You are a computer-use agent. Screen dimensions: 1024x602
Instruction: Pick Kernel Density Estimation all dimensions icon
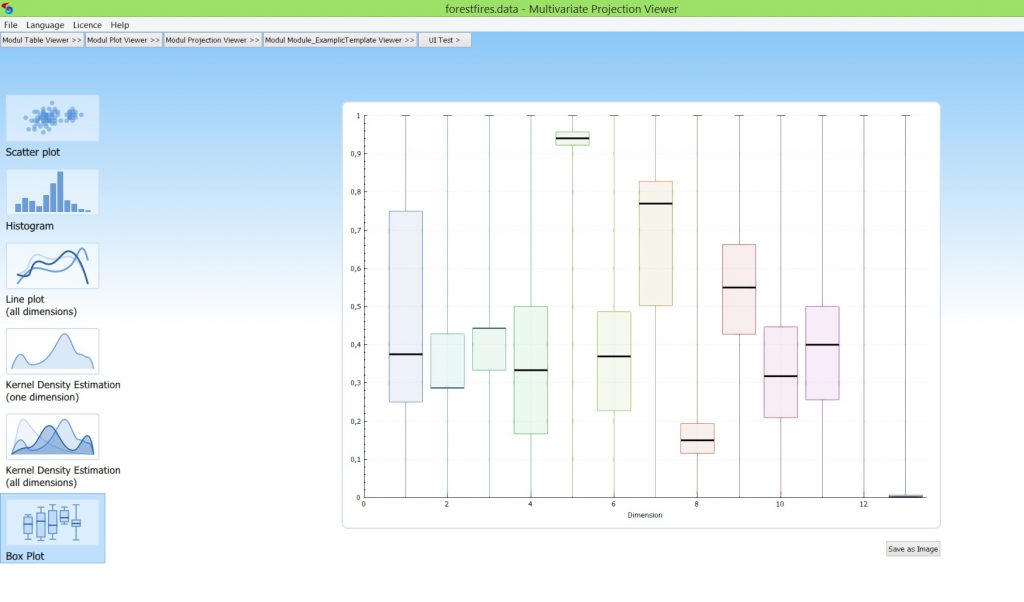click(52, 436)
